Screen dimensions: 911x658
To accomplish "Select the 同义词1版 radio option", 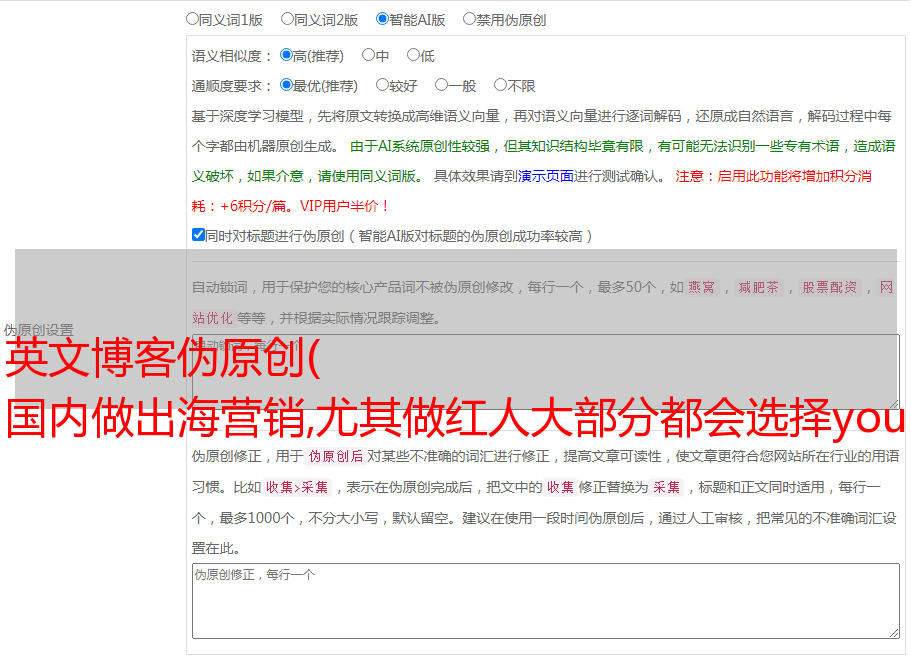I will coord(192,19).
